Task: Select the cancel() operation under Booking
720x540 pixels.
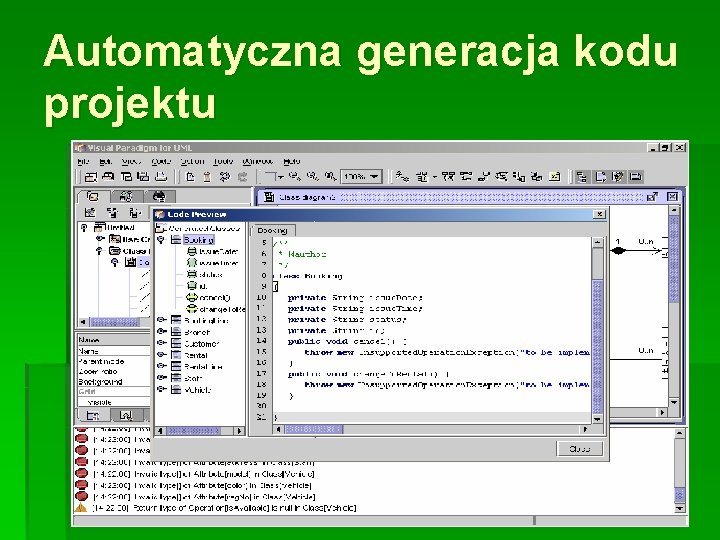Action: [214, 298]
